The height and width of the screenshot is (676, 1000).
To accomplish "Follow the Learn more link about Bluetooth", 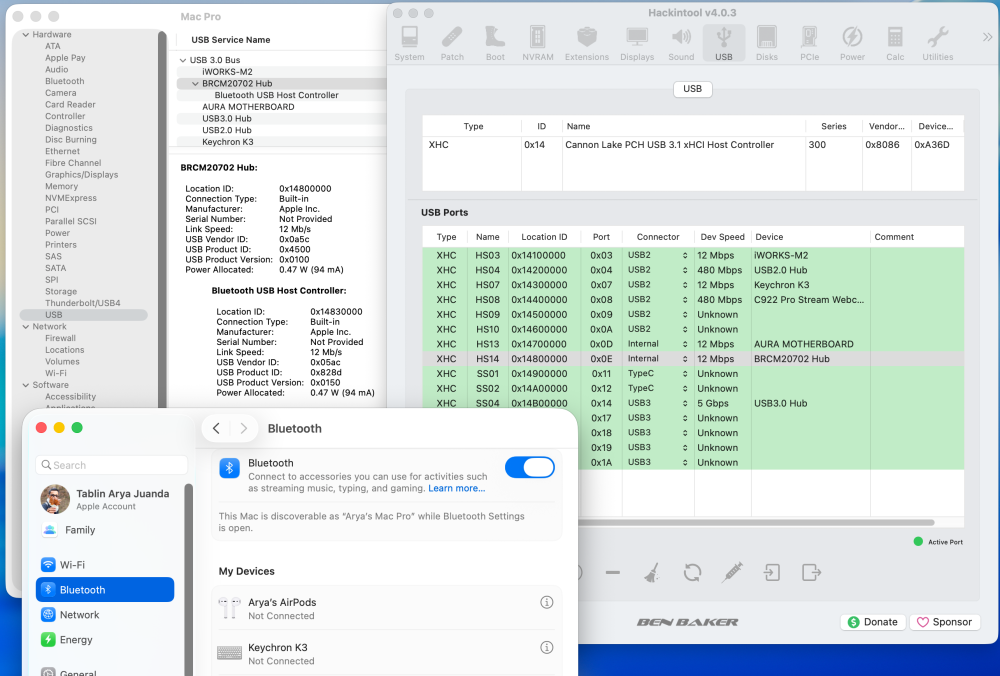I will click(457, 489).
